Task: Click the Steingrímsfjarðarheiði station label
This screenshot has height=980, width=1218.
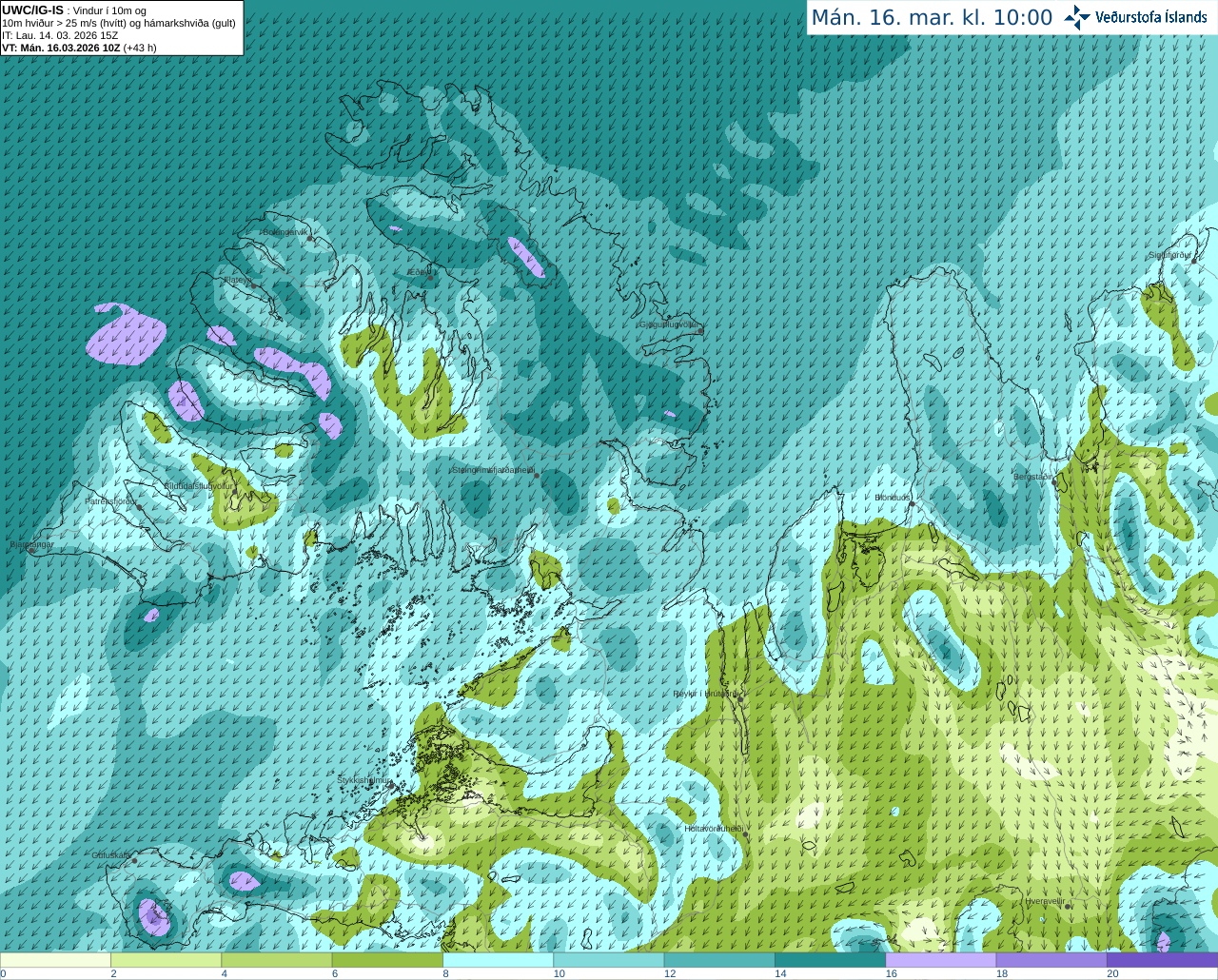Action: point(492,470)
